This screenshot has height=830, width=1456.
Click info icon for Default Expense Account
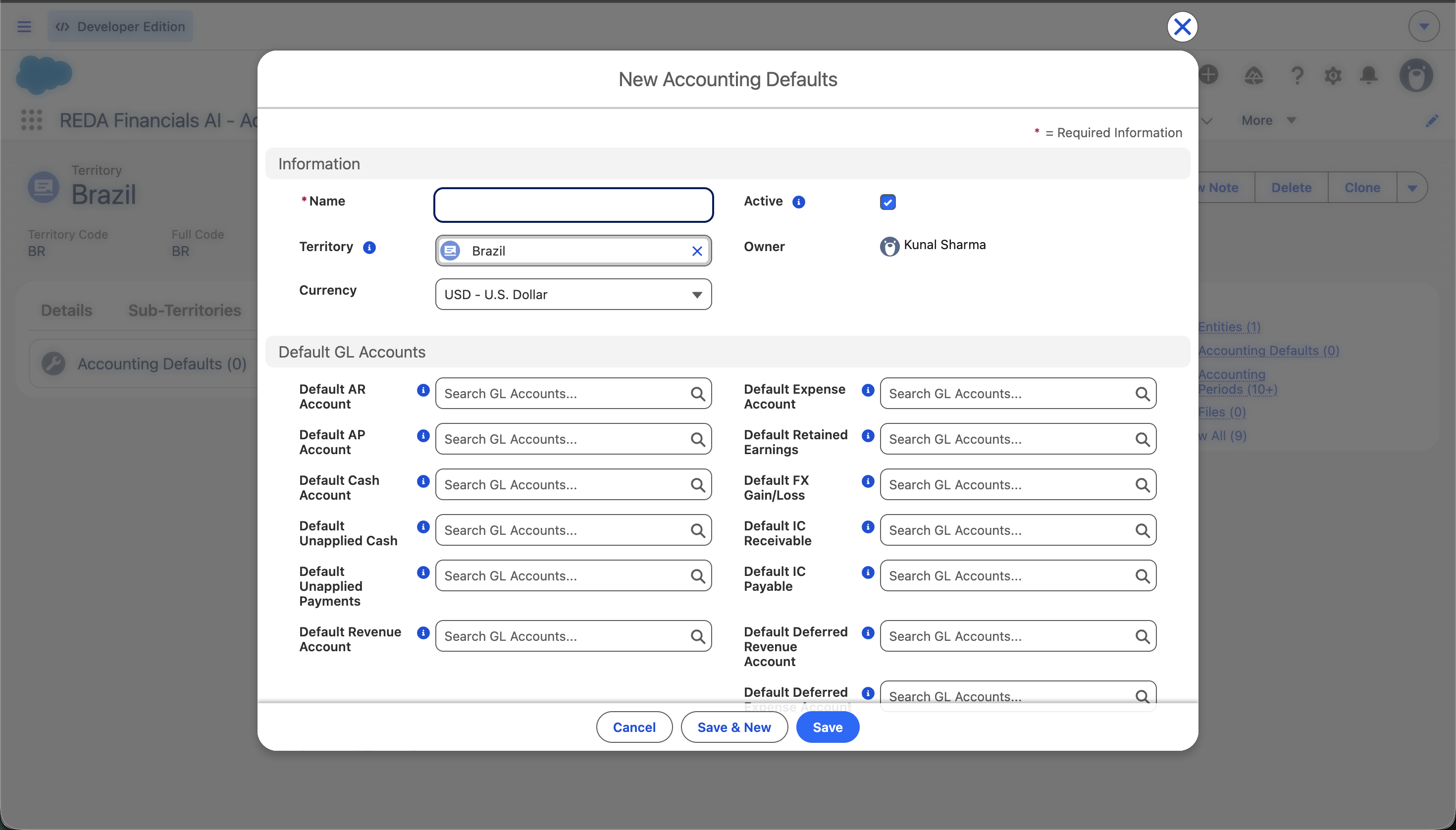click(868, 390)
